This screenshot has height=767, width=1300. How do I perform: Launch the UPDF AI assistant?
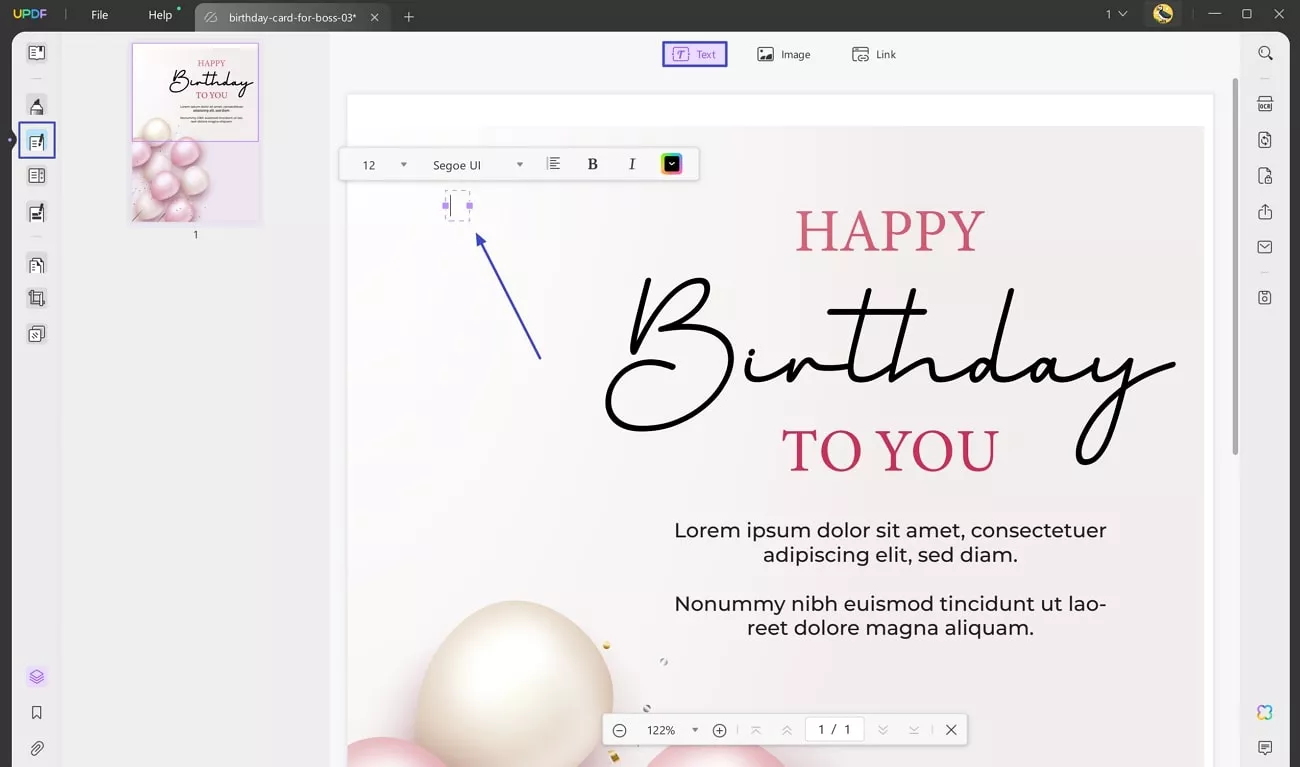tap(1265, 712)
